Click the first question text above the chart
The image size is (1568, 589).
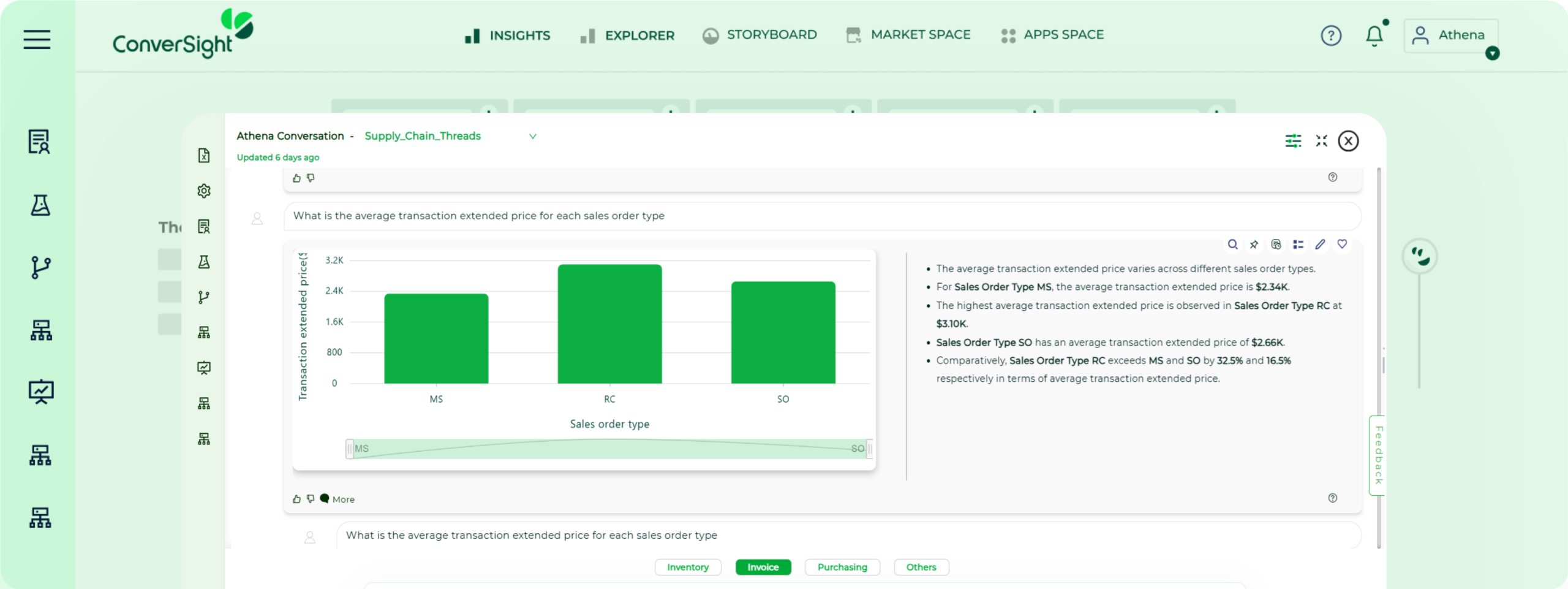[x=478, y=216]
